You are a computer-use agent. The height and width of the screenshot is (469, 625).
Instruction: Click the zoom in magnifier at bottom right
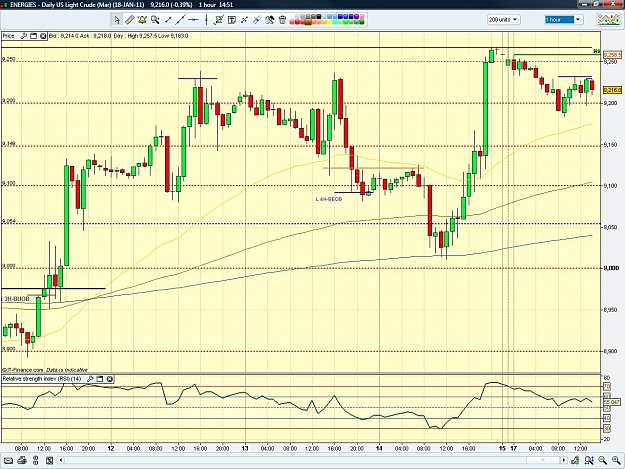(616, 461)
